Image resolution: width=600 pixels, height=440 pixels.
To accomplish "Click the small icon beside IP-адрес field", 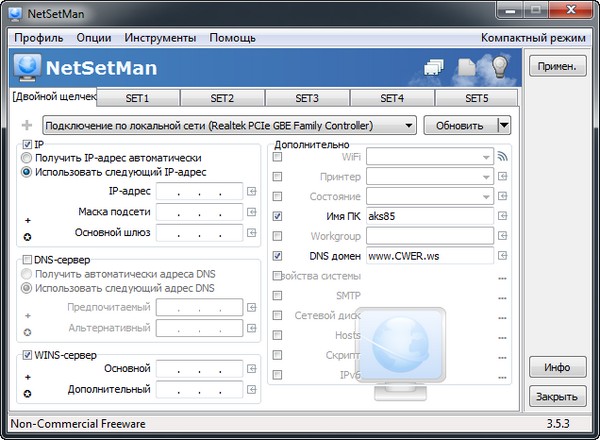I will click(252, 191).
